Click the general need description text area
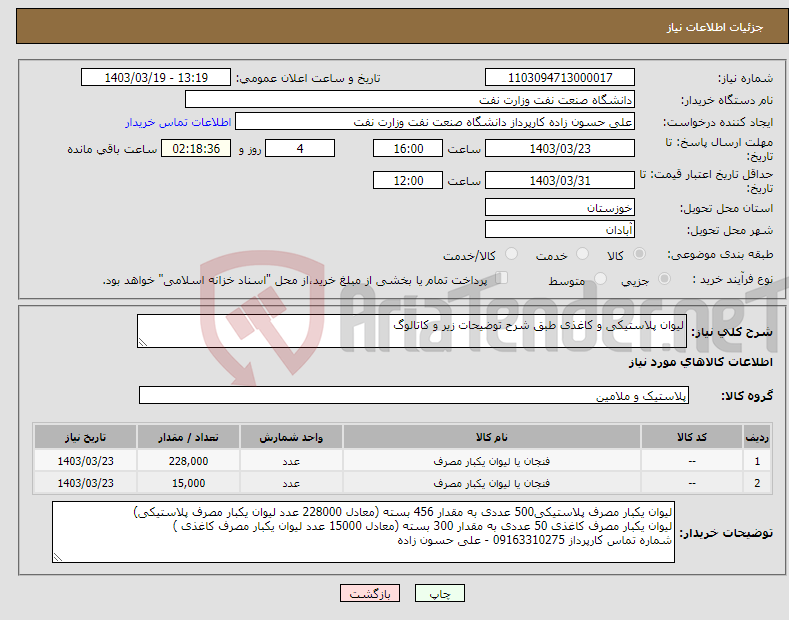This screenshot has height=620, width=789. (x=412, y=331)
